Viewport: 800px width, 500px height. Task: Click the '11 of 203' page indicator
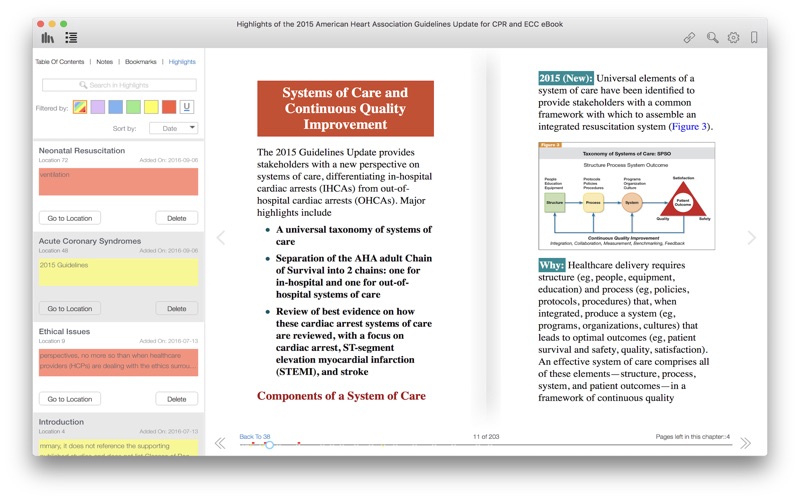(486, 436)
